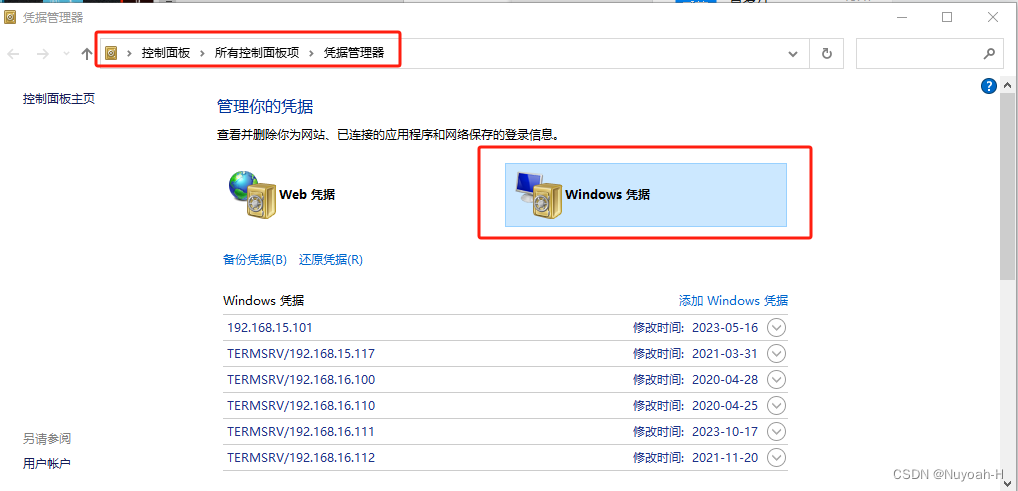Expand chevron for TERMSRV/192.168.16.111 row

776,432
